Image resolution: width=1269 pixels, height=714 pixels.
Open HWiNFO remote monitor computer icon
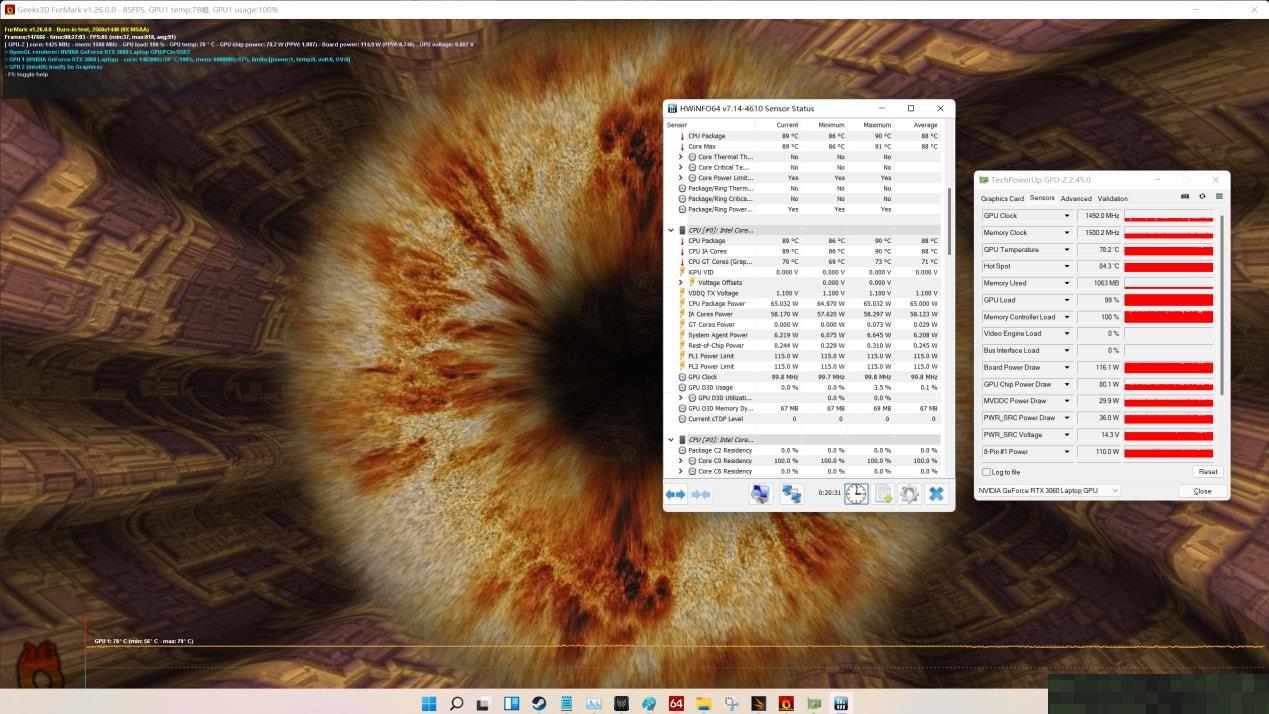761,494
